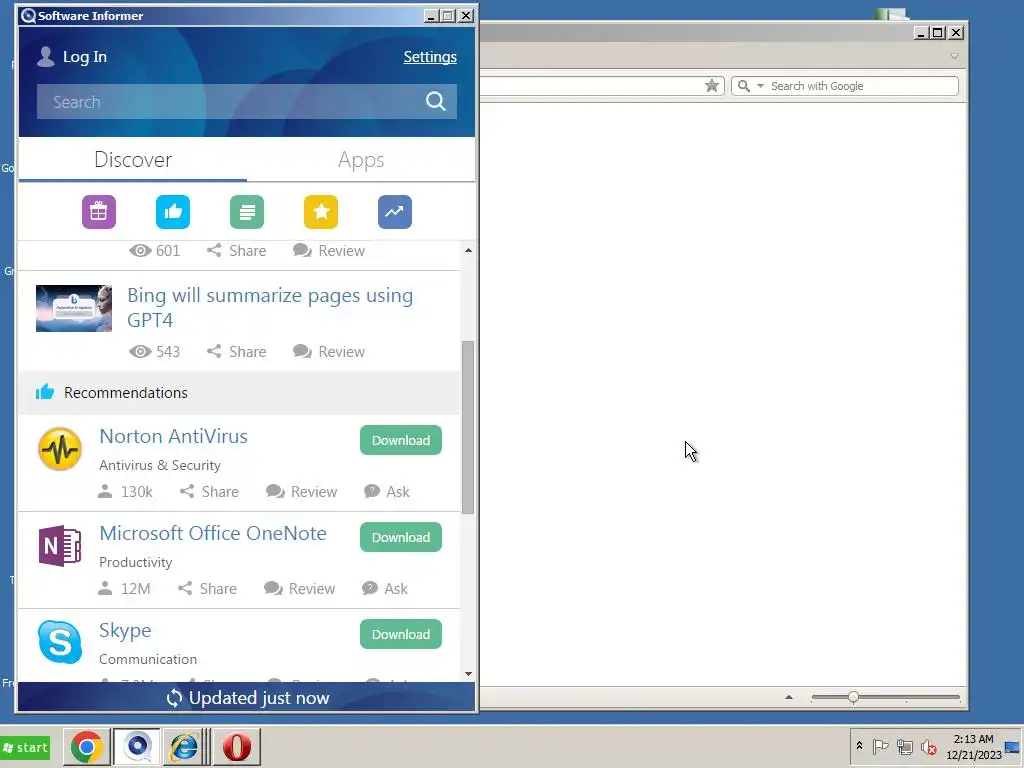Open the Windows start menu
Image resolution: width=1024 pixels, height=768 pixels.
[26, 747]
